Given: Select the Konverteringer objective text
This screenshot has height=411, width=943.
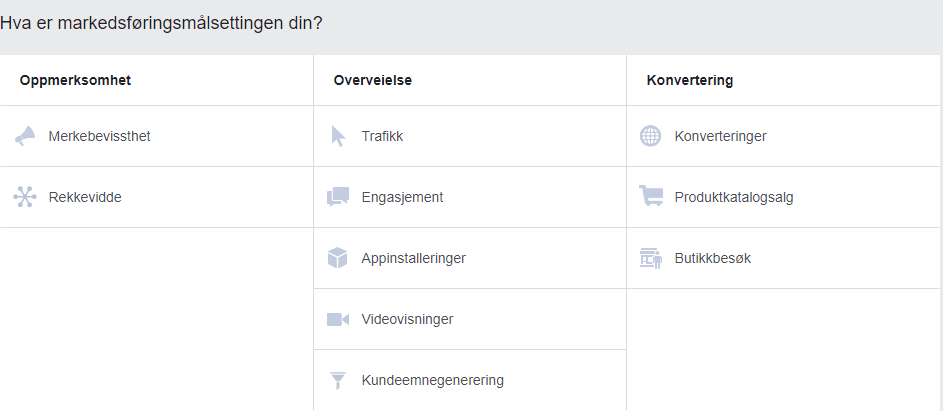Looking at the screenshot, I should tap(720, 136).
